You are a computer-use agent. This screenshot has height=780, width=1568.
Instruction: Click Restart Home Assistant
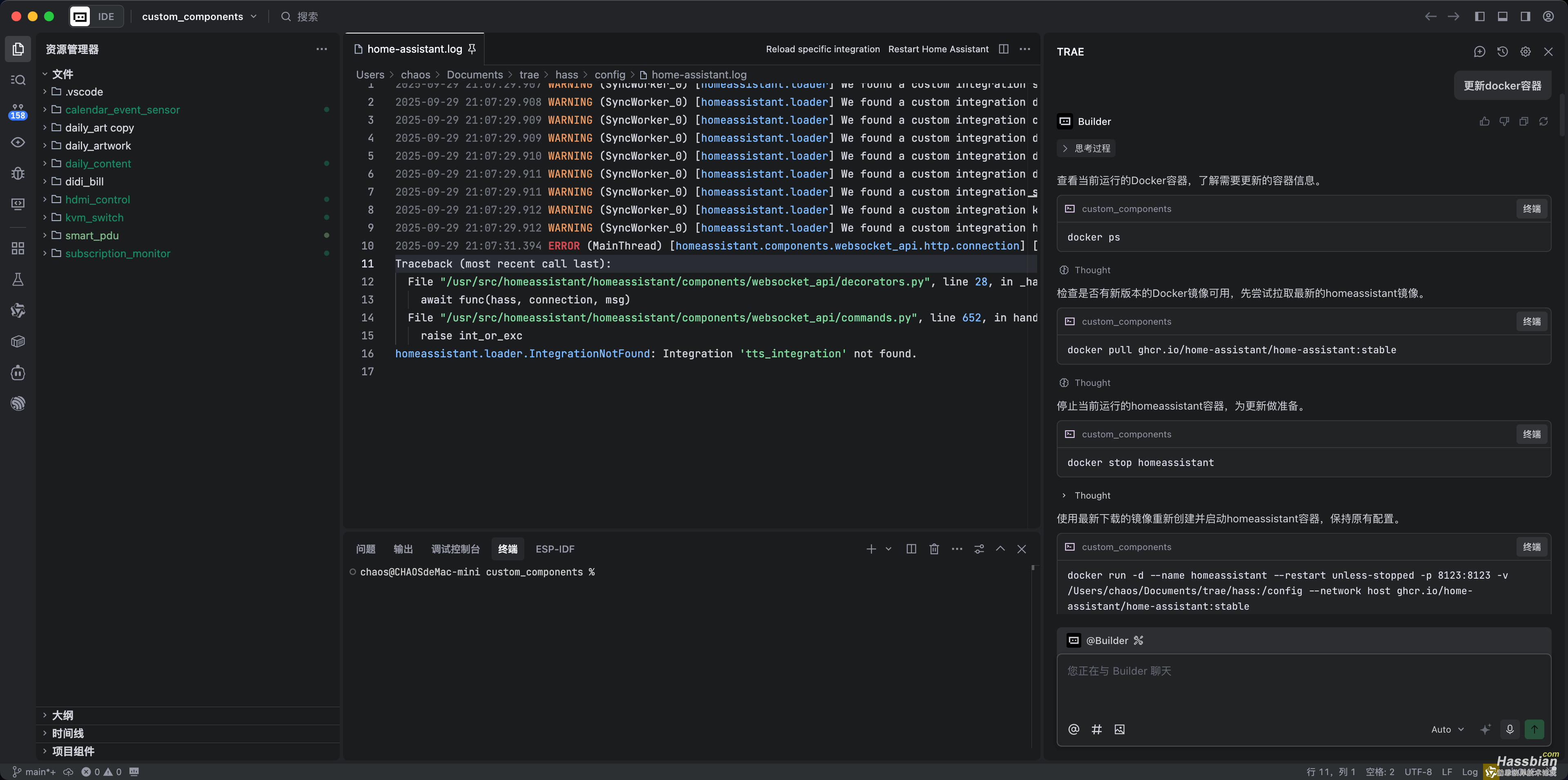pyautogui.click(x=938, y=49)
